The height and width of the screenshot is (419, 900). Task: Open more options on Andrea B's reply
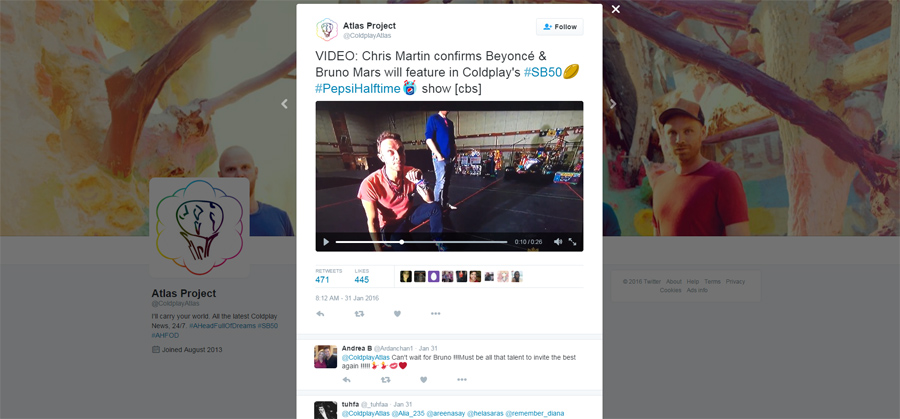(461, 380)
